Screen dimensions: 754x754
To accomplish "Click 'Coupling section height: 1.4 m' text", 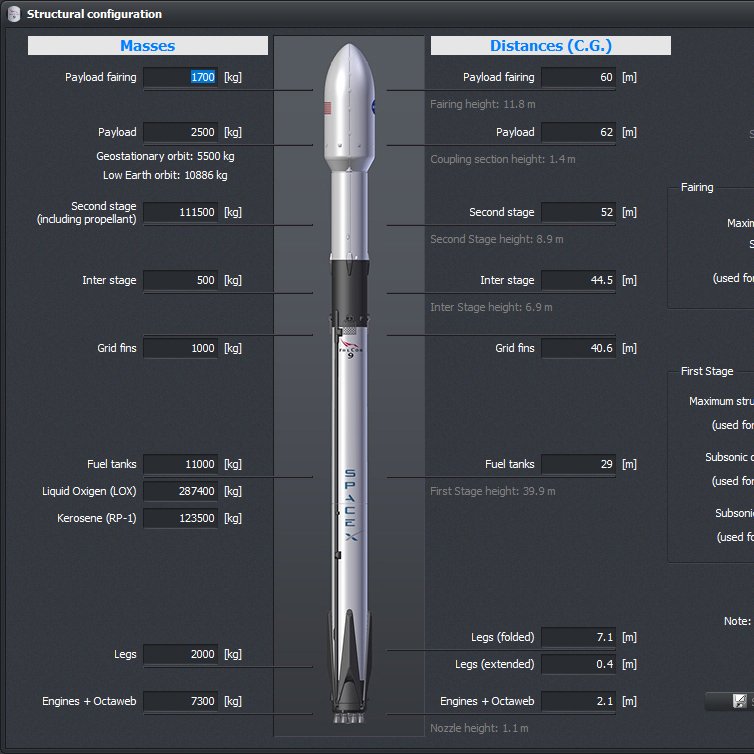I will tap(503, 159).
